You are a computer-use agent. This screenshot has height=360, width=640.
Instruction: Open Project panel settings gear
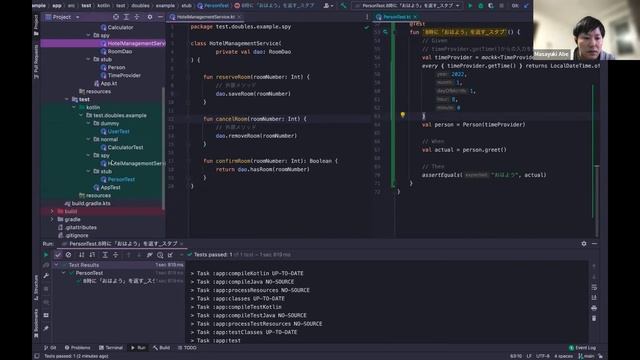click(150, 17)
